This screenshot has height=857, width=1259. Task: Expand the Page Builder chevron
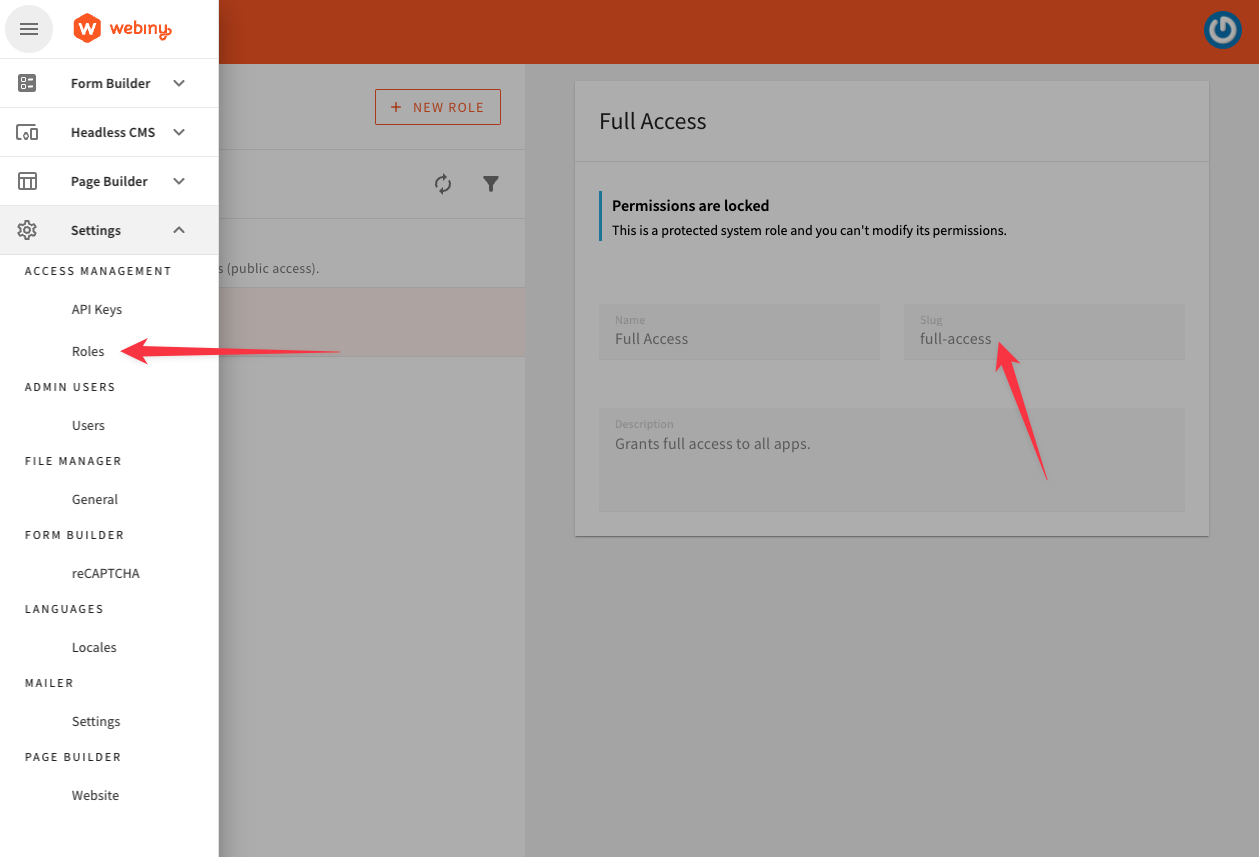click(179, 181)
